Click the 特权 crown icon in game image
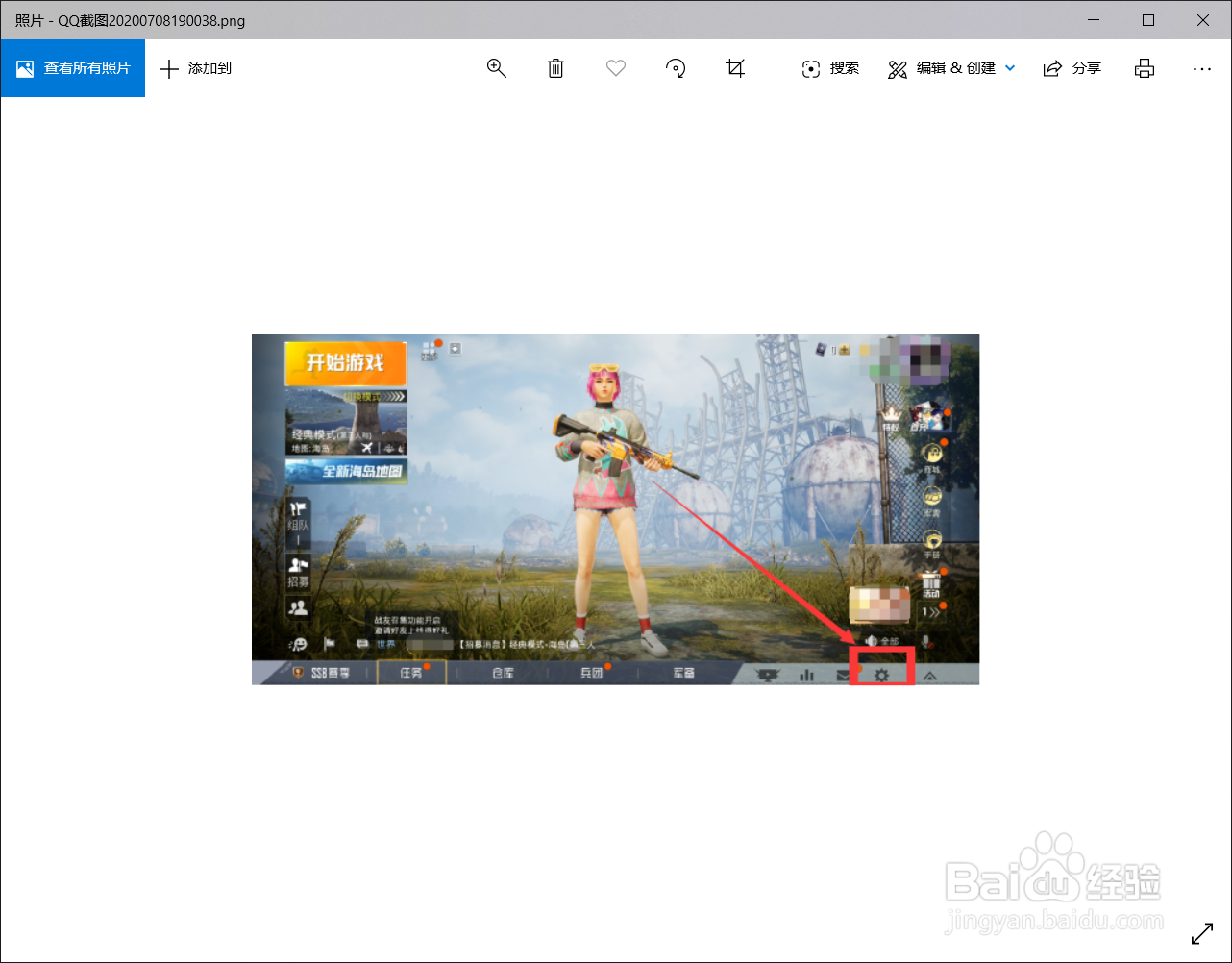This screenshot has height=963, width=1232. (x=891, y=418)
